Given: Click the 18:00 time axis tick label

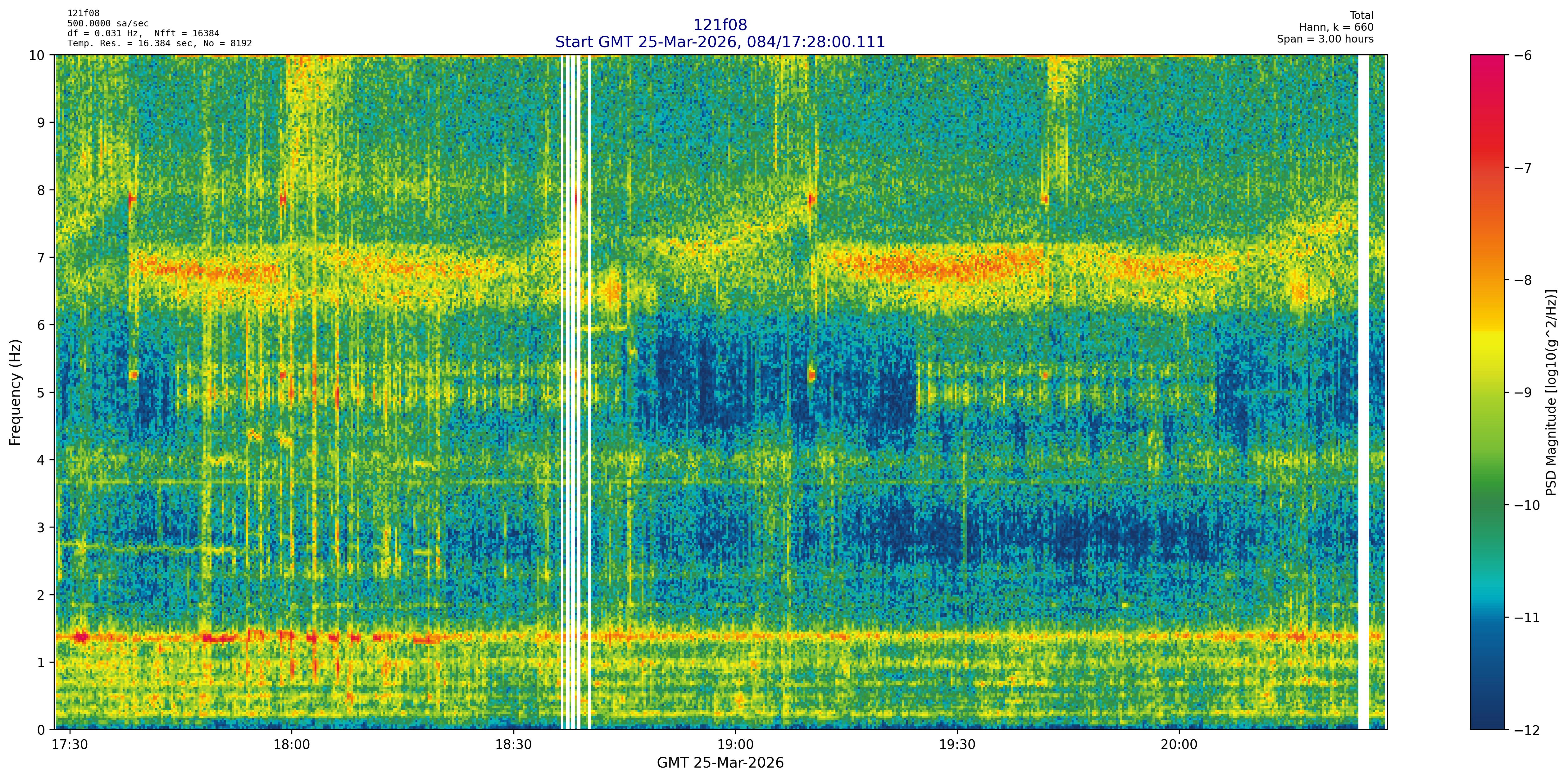Looking at the screenshot, I should point(292,745).
